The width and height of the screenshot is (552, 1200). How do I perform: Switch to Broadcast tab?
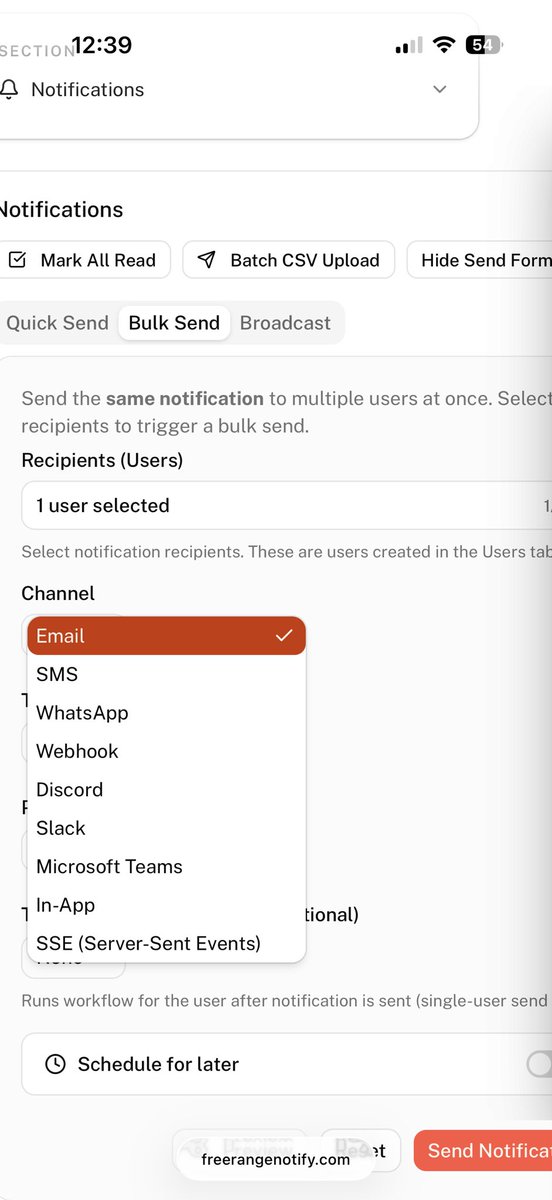285,323
